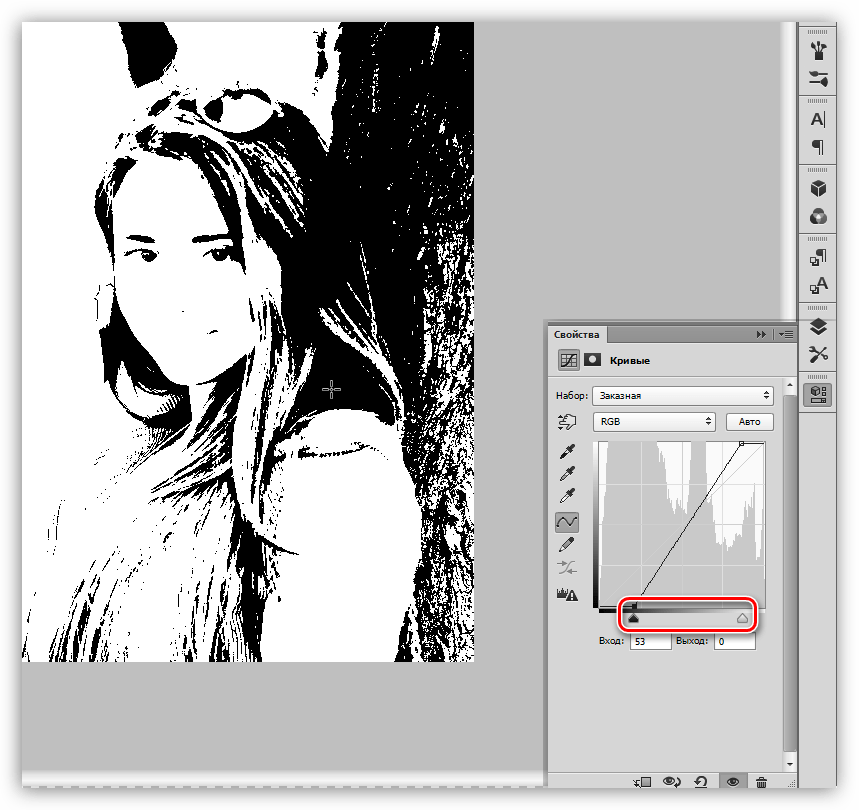This screenshot has height=810, width=859.
Task: Click the smooth curve values icon
Action: pos(567,567)
